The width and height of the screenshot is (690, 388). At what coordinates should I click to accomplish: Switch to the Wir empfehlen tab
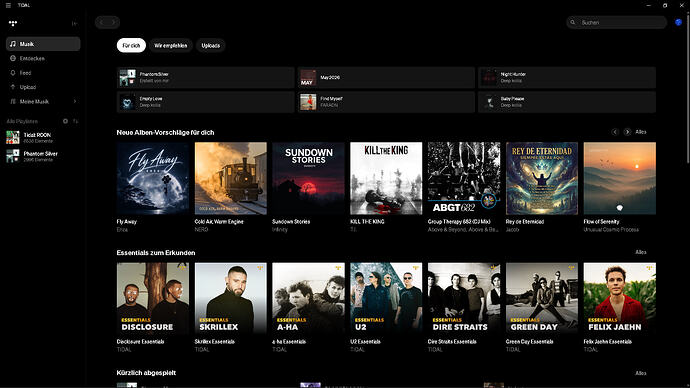[171, 46]
